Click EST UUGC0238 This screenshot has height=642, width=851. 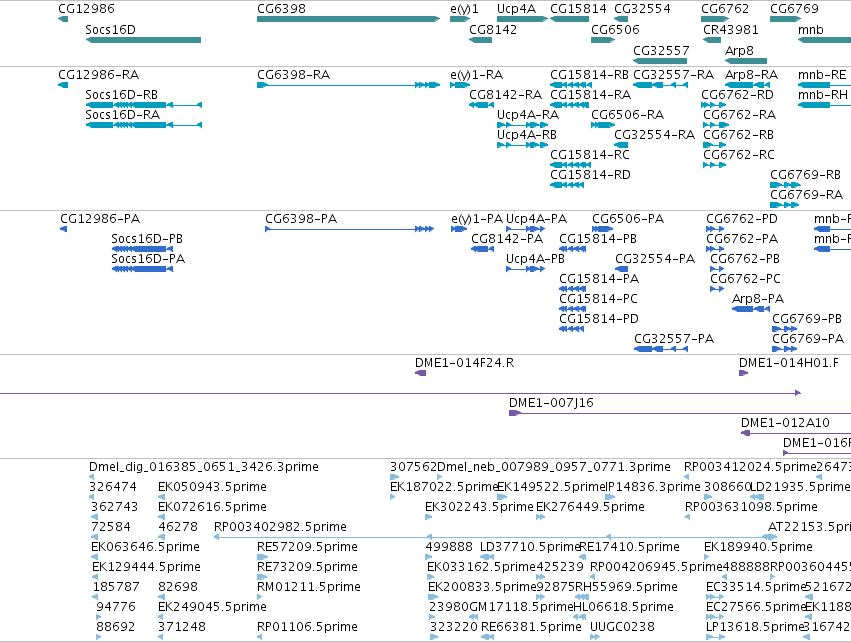(596, 637)
